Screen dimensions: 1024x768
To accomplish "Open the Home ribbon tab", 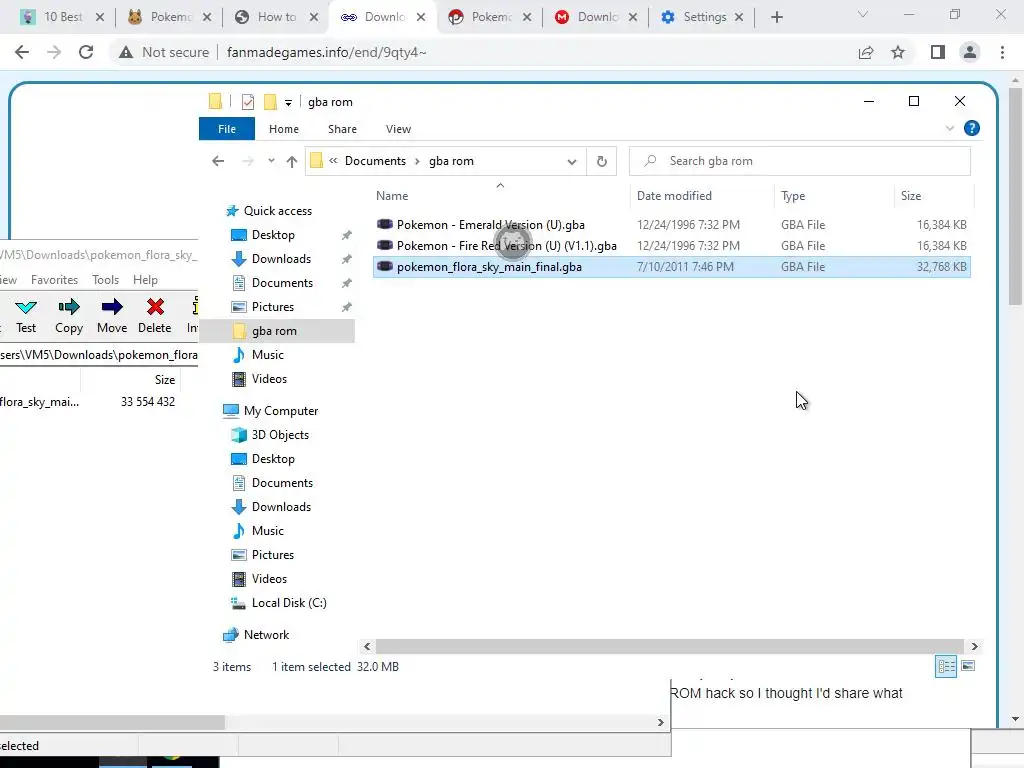I will [283, 129].
